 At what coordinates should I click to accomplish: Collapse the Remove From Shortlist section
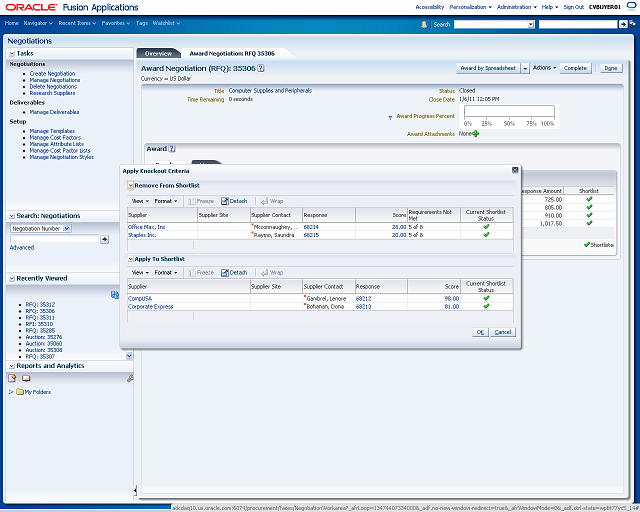click(x=131, y=186)
